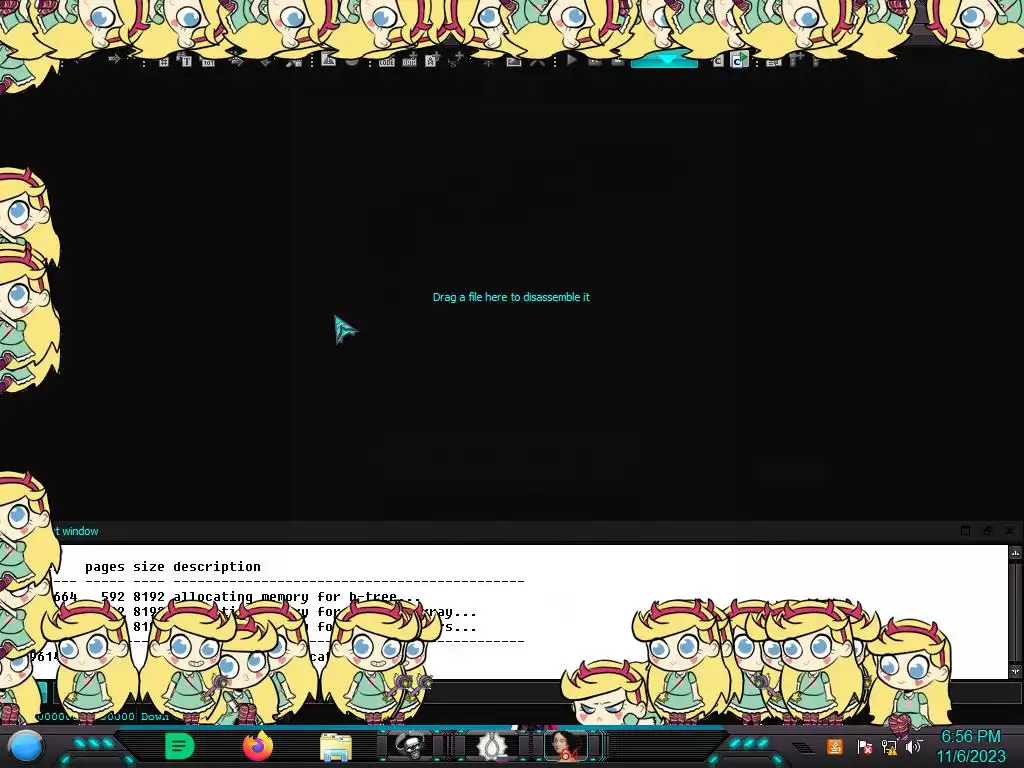Float the Output window panel
The width and height of the screenshot is (1024, 768).
click(987, 531)
